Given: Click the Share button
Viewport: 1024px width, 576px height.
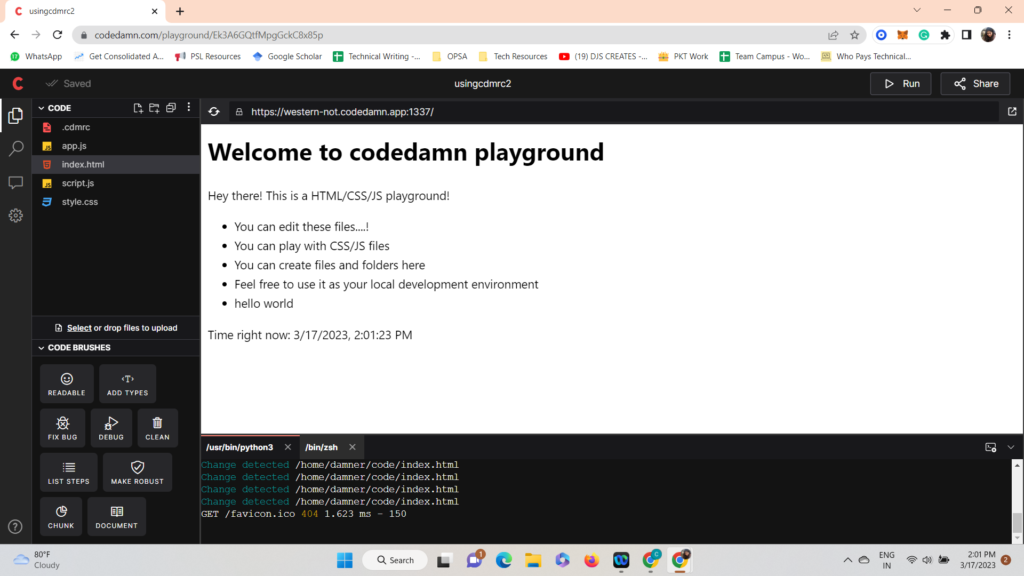Looking at the screenshot, I should pos(976,84).
